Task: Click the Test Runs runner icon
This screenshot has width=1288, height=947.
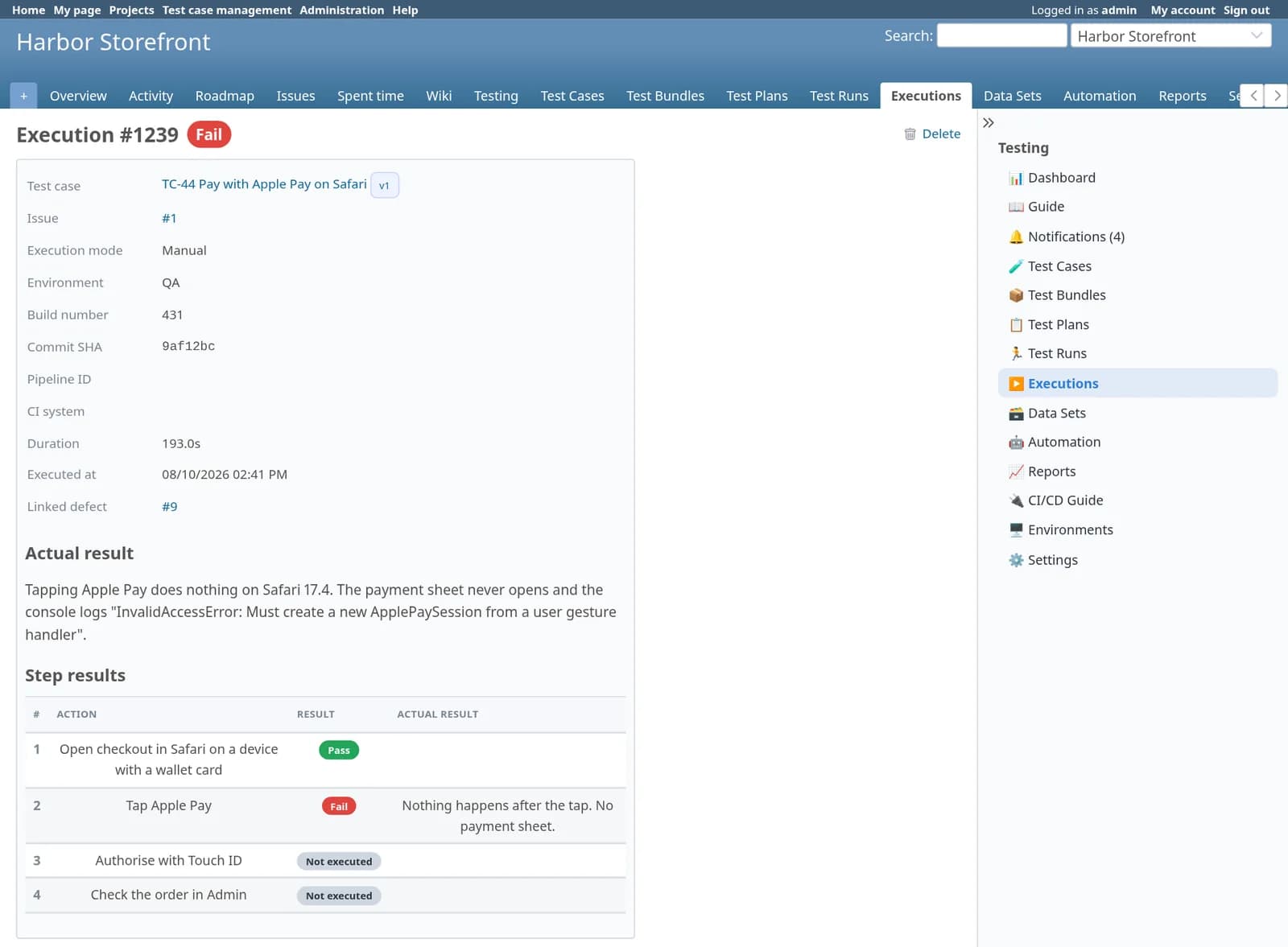Action: coord(1016,354)
